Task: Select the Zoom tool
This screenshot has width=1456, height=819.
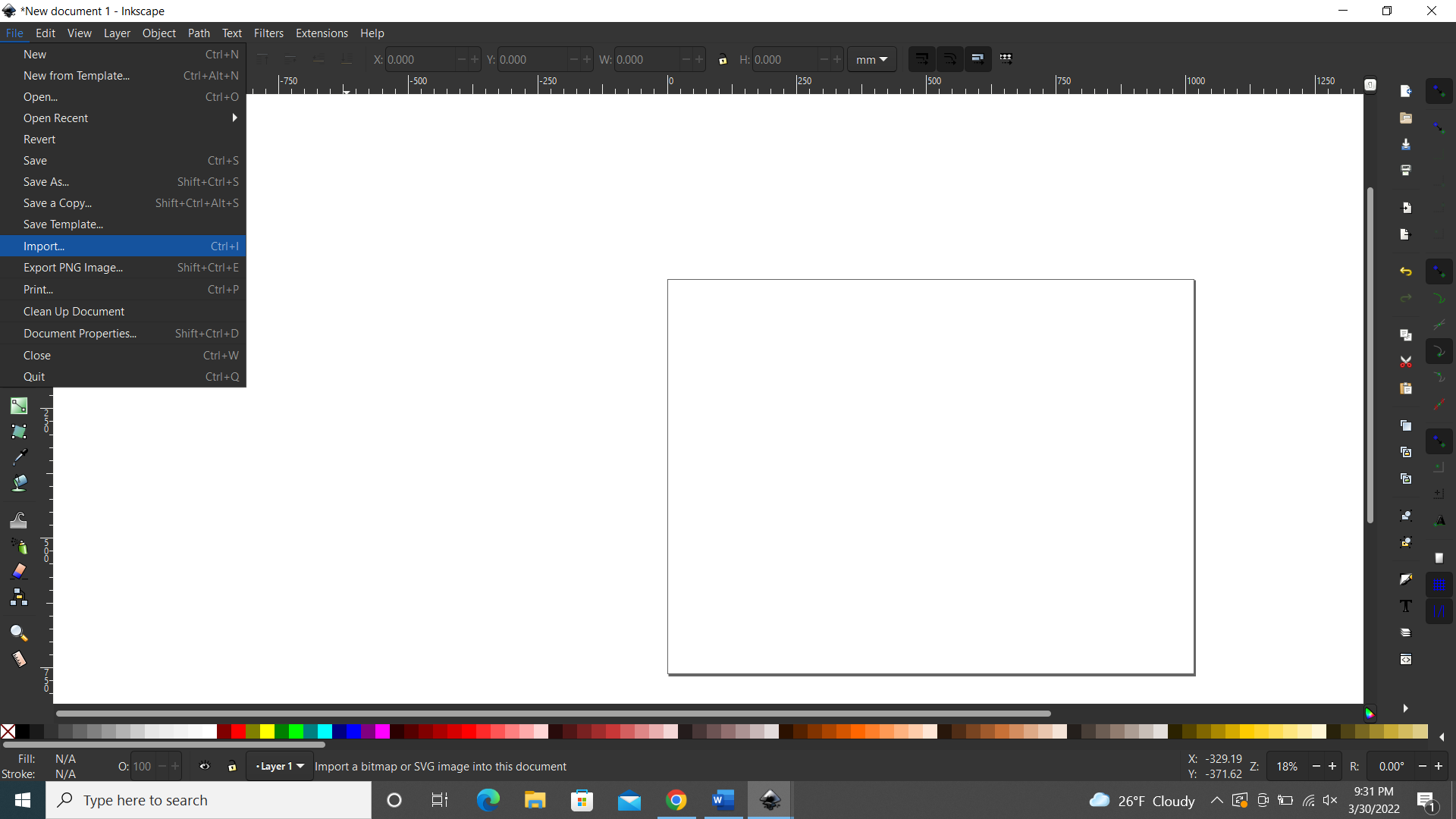Action: [19, 633]
